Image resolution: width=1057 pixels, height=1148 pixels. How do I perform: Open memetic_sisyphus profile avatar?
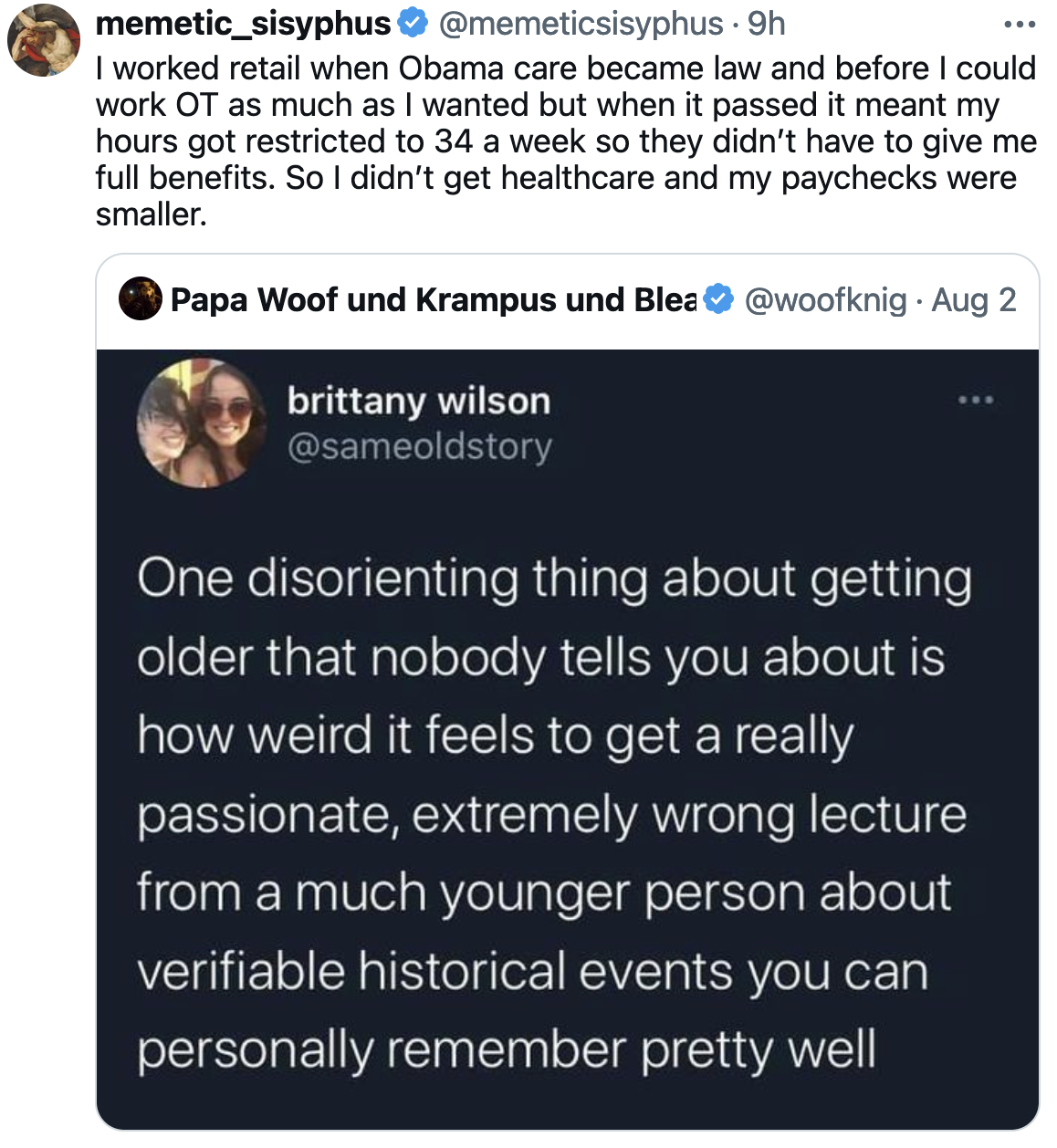point(44,41)
